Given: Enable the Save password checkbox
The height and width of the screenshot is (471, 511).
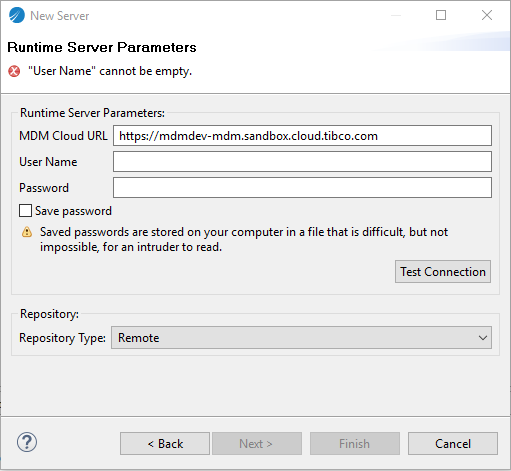Looking at the screenshot, I should tap(25, 211).
